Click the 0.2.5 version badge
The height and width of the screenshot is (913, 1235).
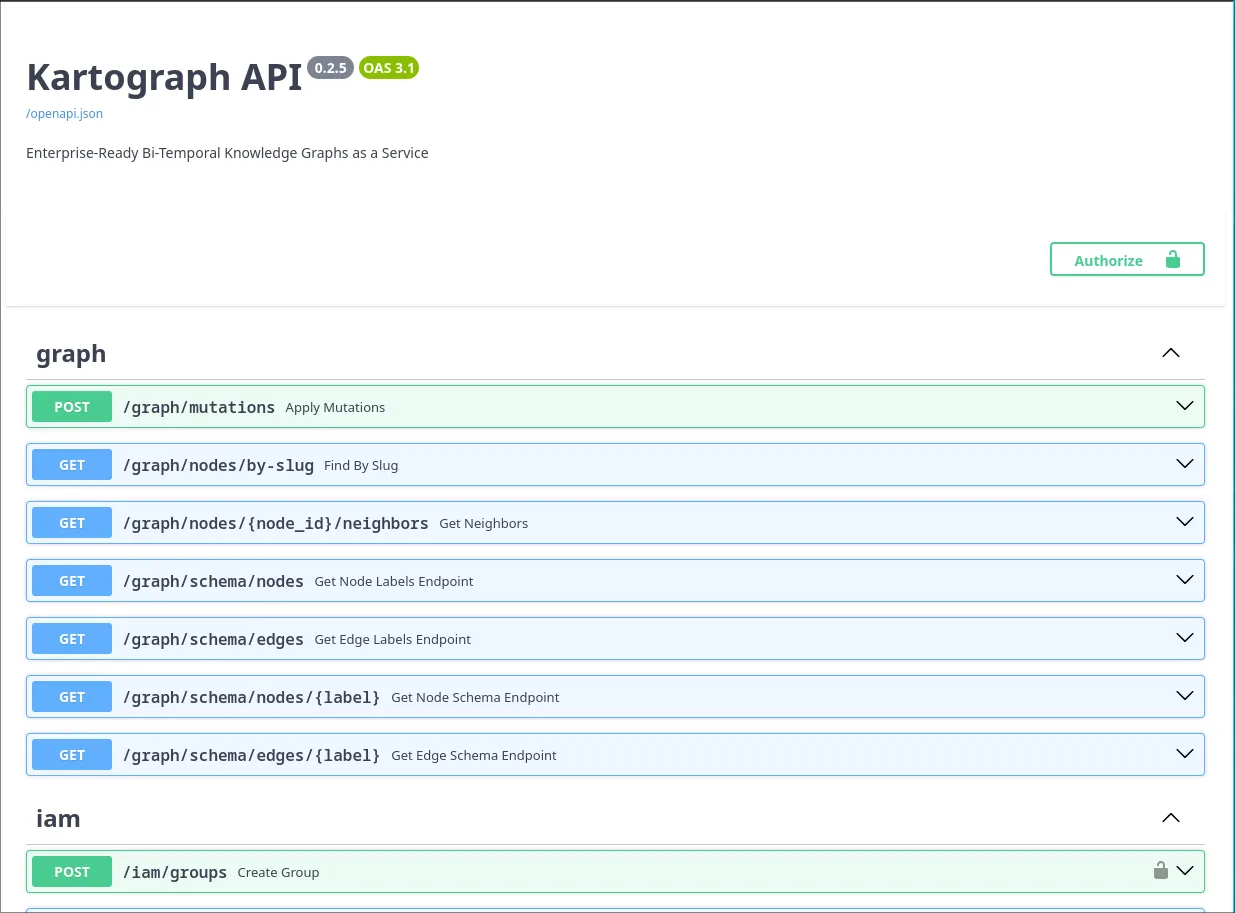point(330,67)
